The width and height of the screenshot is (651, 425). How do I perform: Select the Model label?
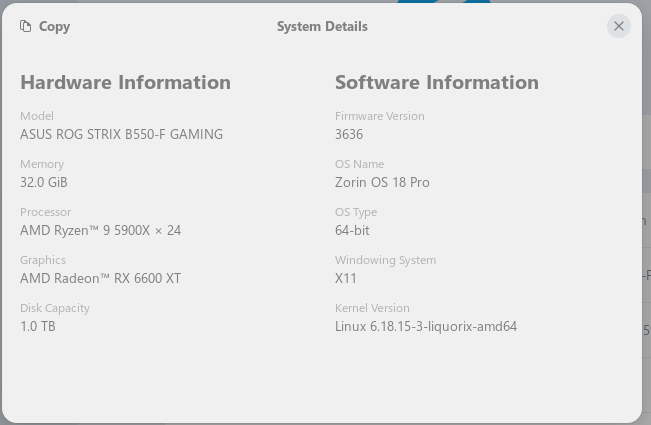(37, 116)
